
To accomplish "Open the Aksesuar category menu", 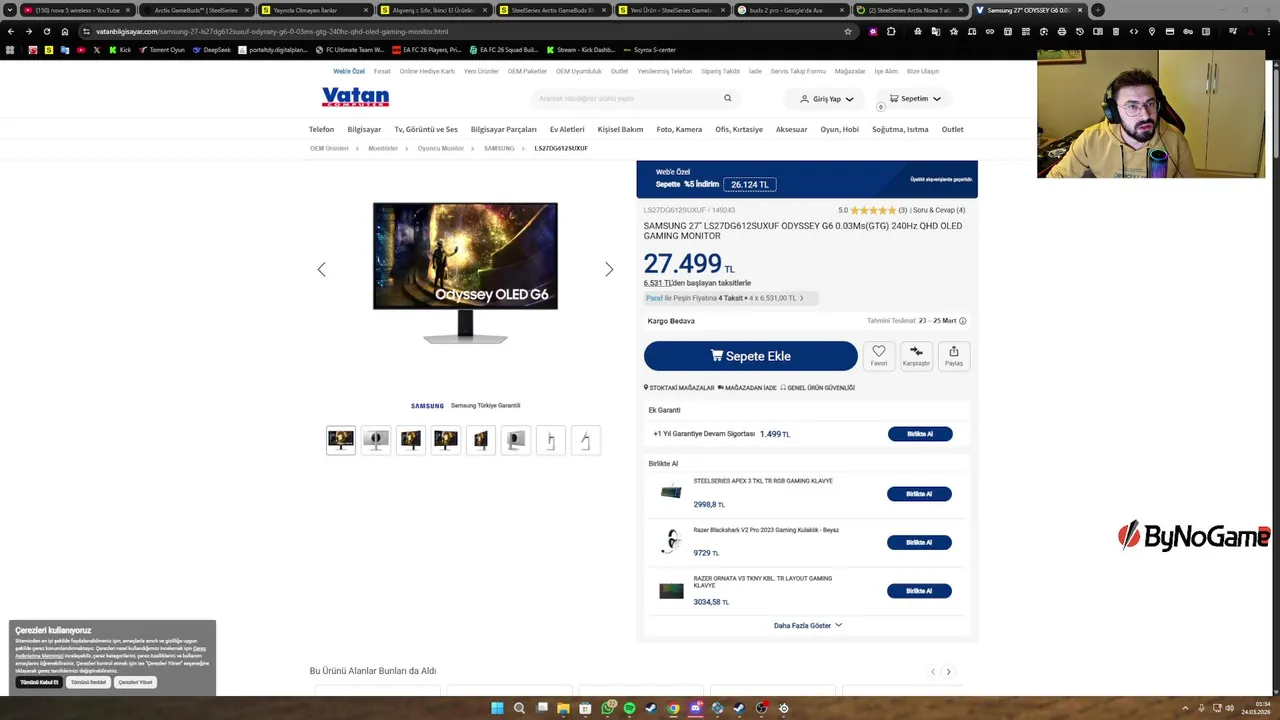I will click(791, 129).
